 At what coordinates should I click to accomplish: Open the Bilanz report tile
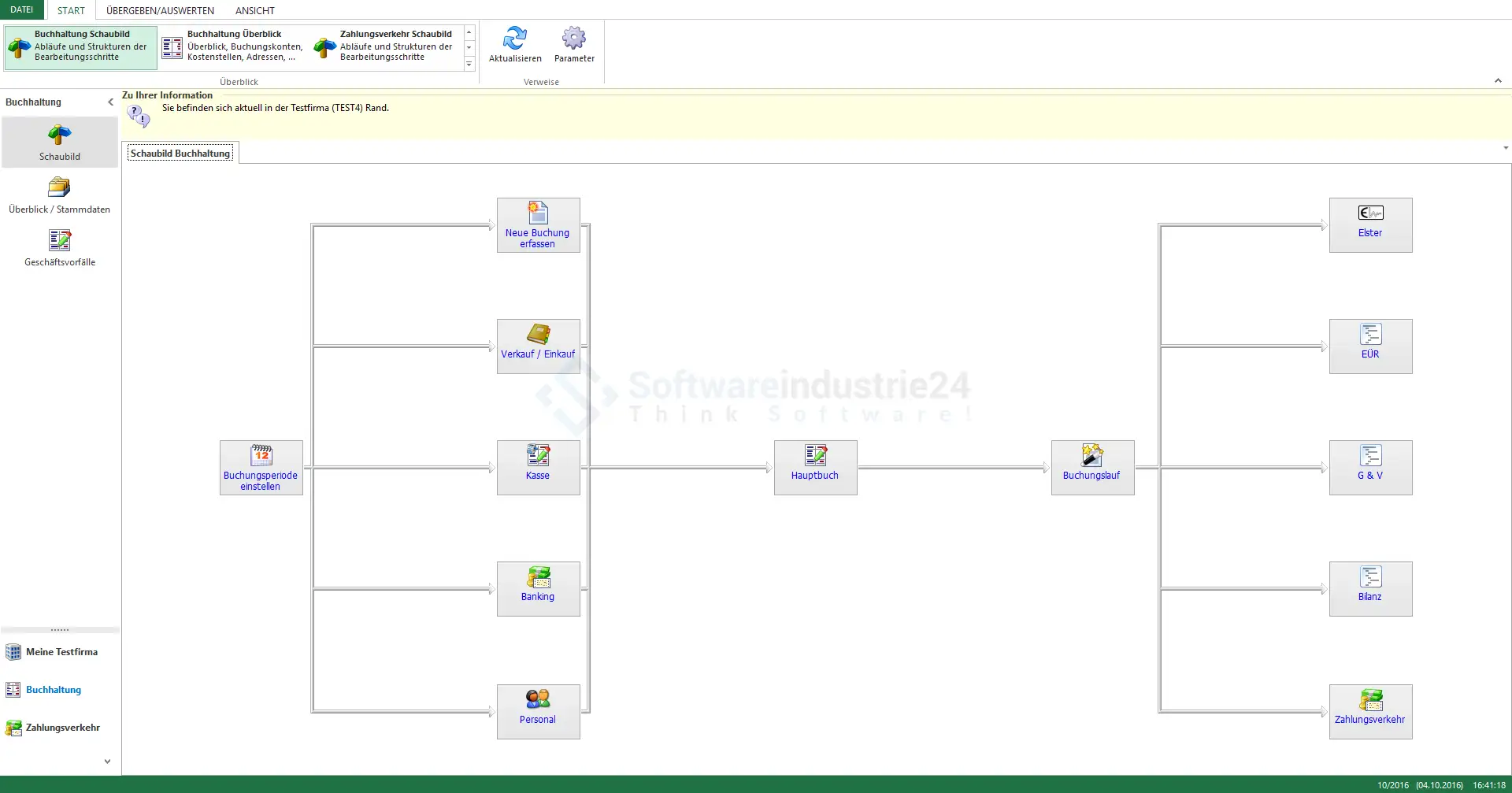[1370, 588]
